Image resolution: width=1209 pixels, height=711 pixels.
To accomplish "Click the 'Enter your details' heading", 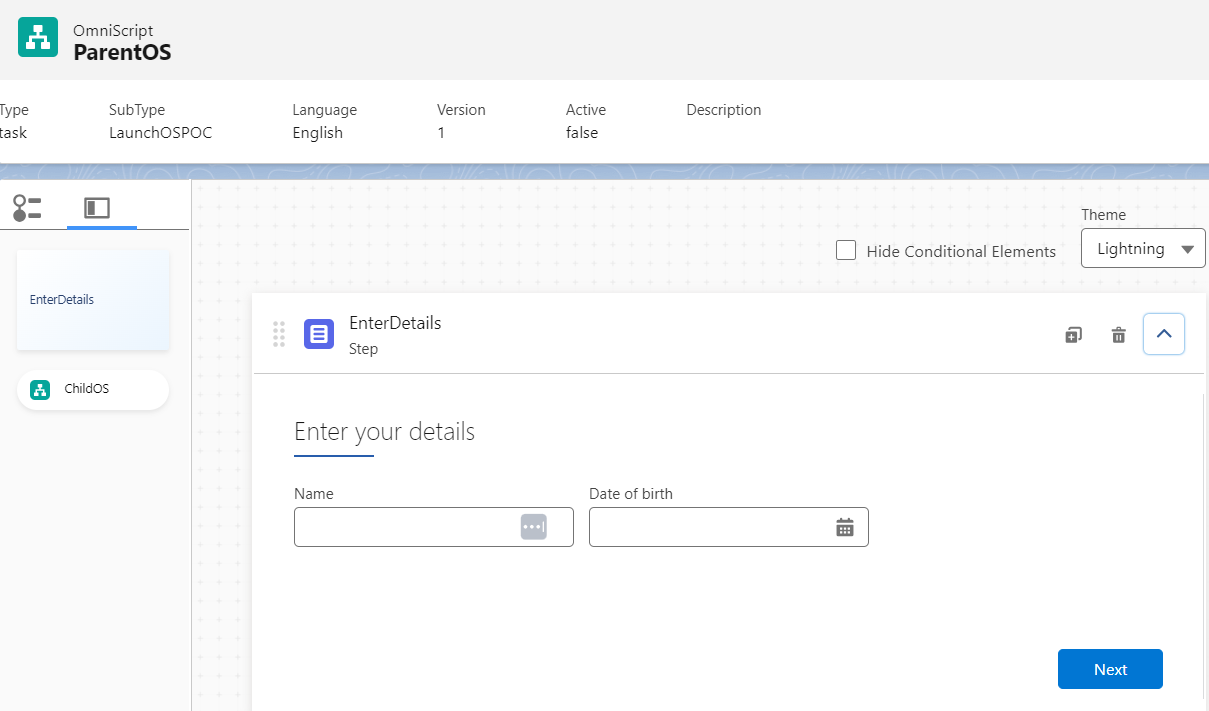I will [x=384, y=432].
